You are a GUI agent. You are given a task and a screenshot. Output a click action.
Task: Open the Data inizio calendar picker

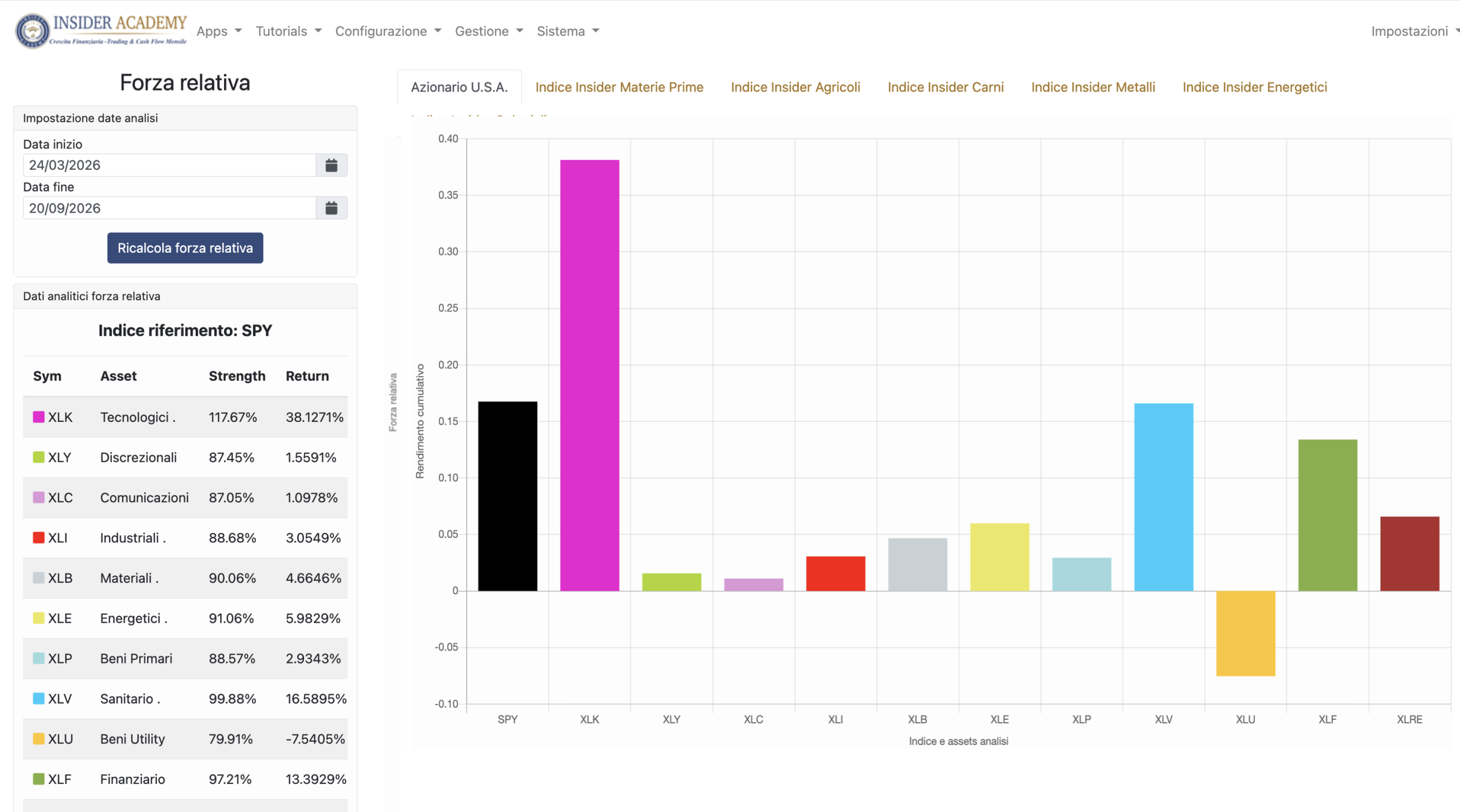tap(331, 165)
